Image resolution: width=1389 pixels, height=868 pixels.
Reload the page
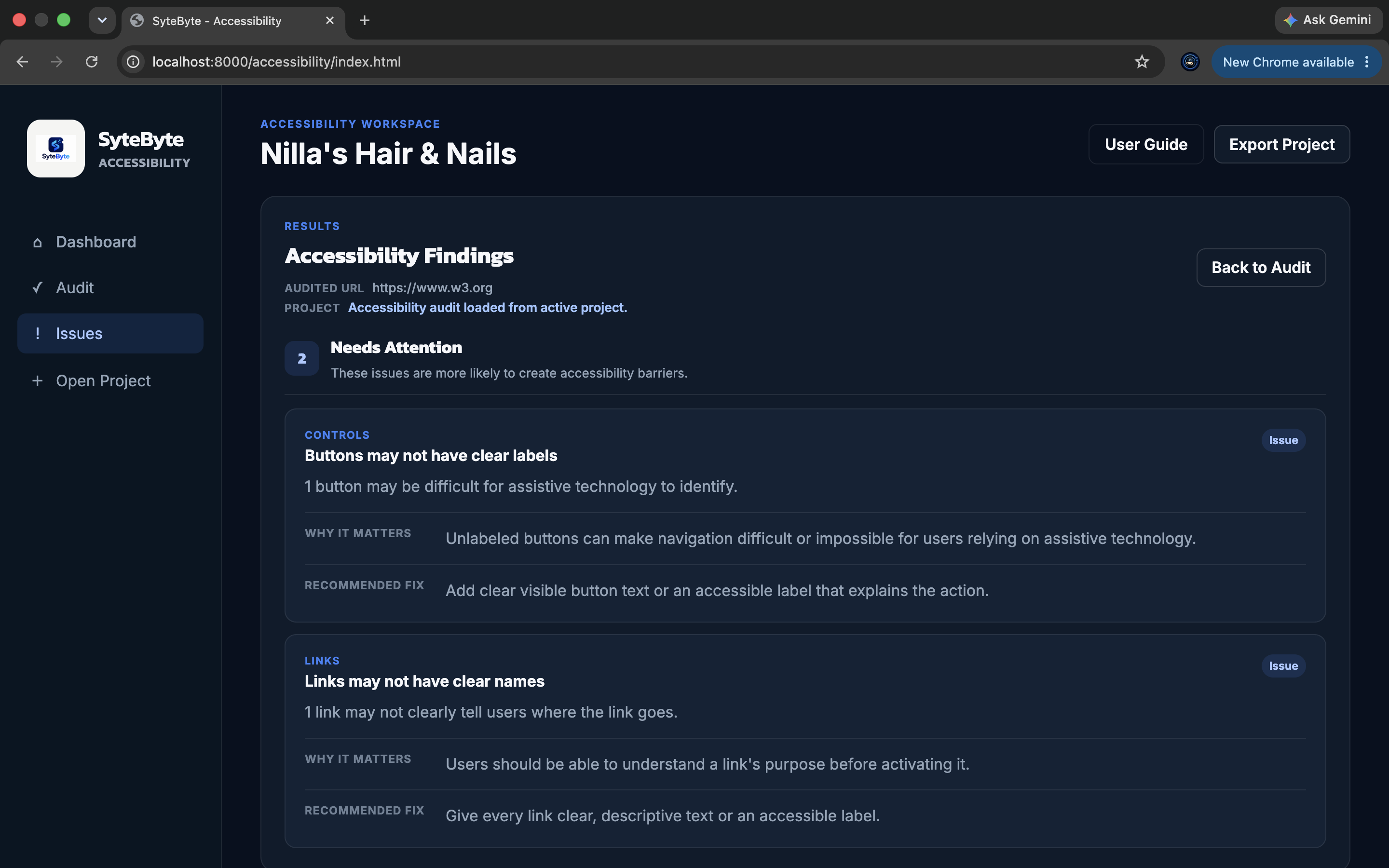pos(91,61)
